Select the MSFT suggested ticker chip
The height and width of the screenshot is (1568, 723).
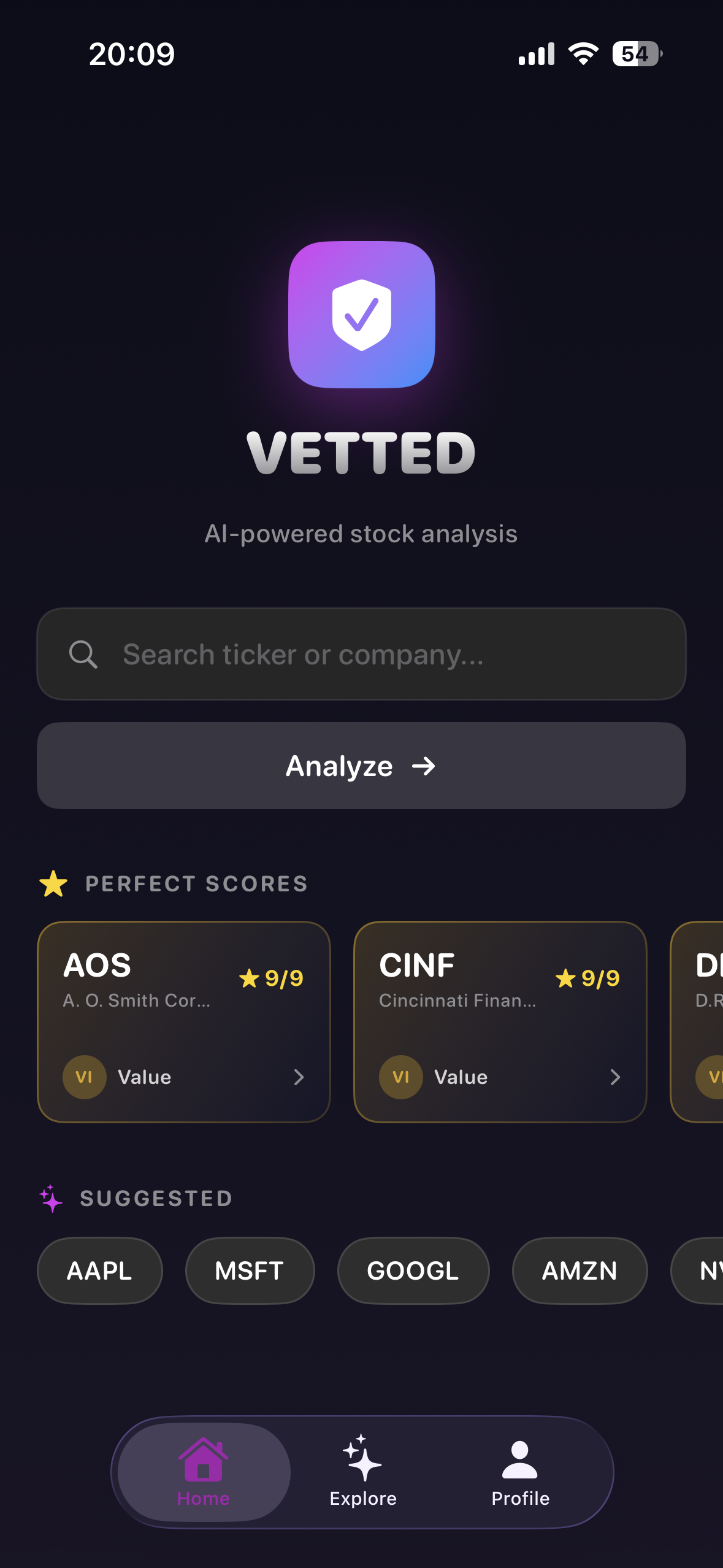tap(250, 1270)
